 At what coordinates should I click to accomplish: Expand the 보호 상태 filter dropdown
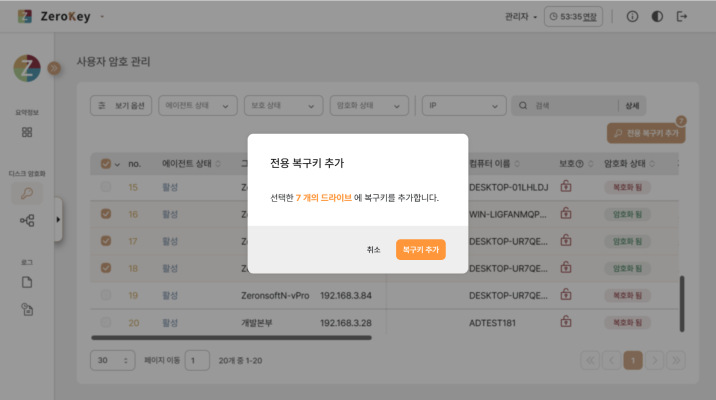click(x=284, y=105)
